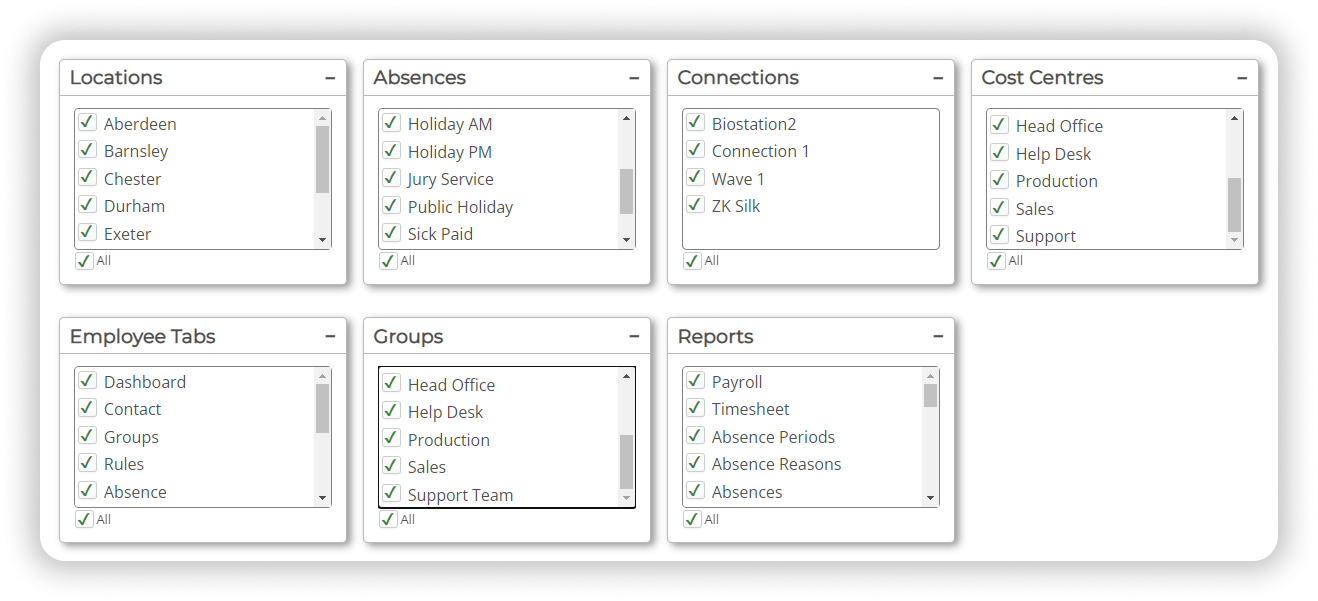Image resolution: width=1318 pixels, height=601 pixels.
Task: Toggle Jury Service in the Absences list
Action: (391, 178)
